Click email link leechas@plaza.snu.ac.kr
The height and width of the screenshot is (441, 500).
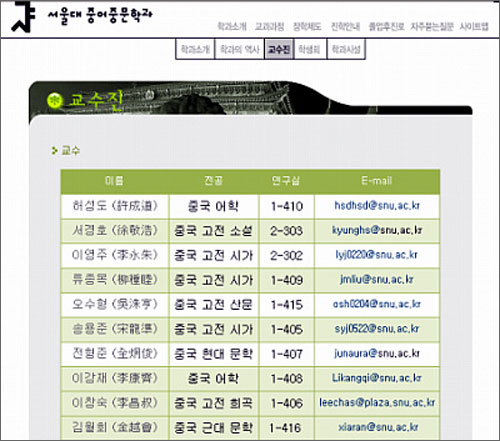point(377,403)
